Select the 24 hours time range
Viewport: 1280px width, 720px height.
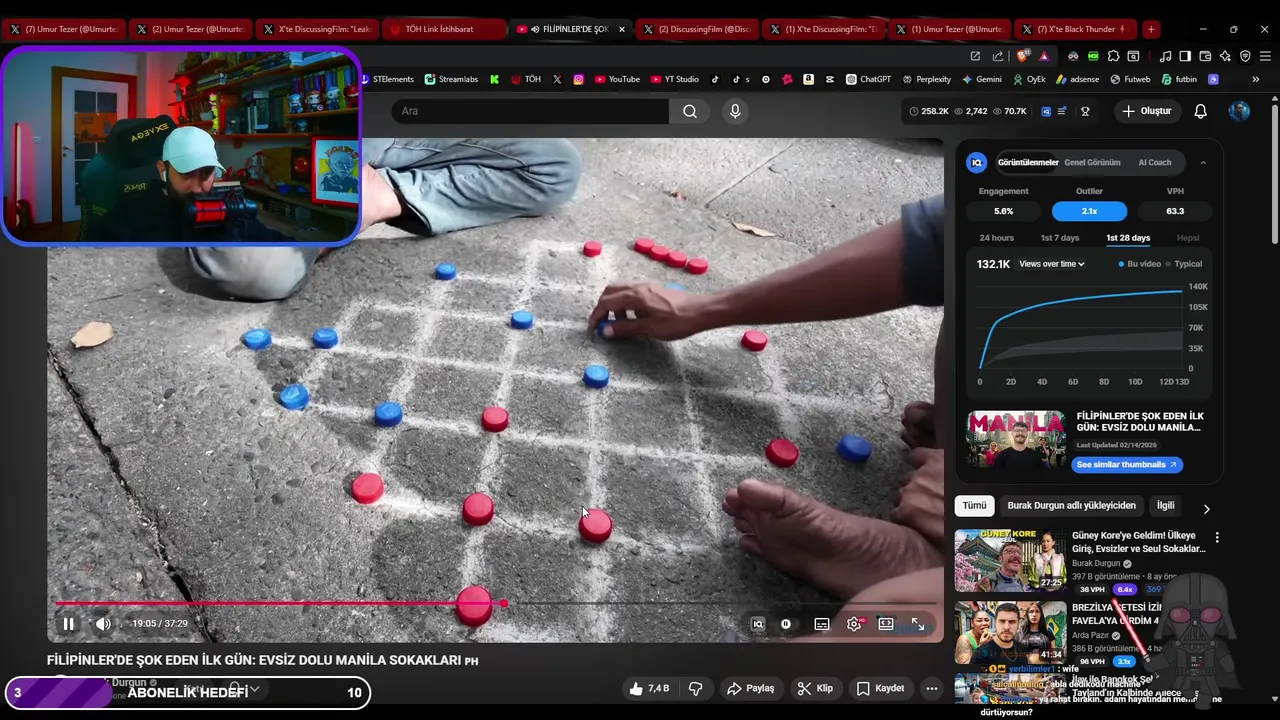click(997, 238)
